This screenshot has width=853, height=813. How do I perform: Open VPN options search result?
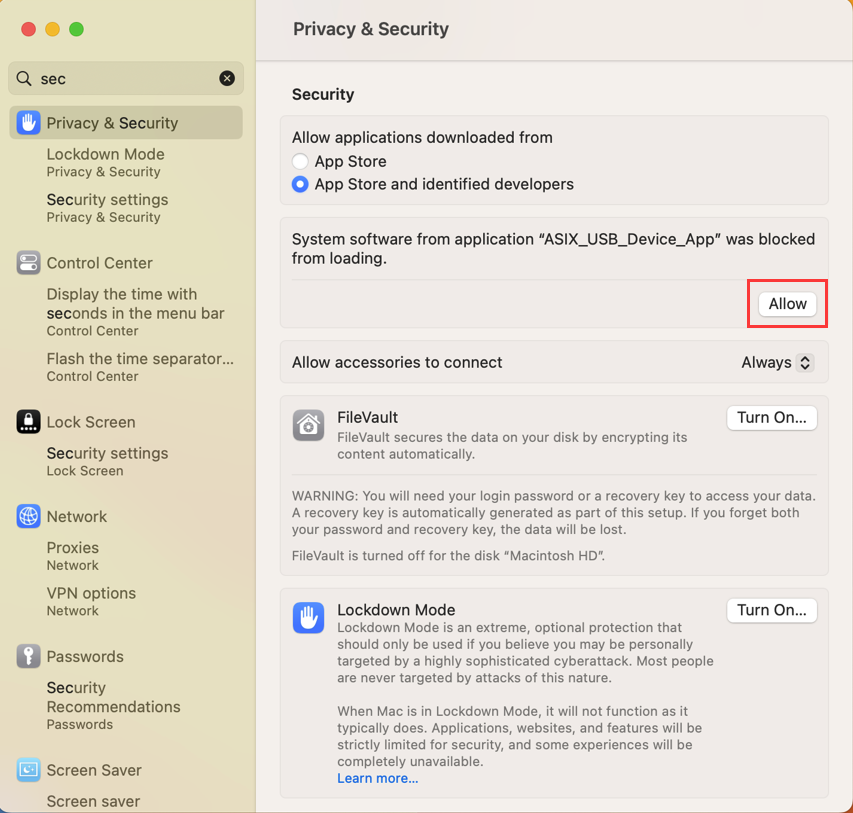[x=91, y=601]
